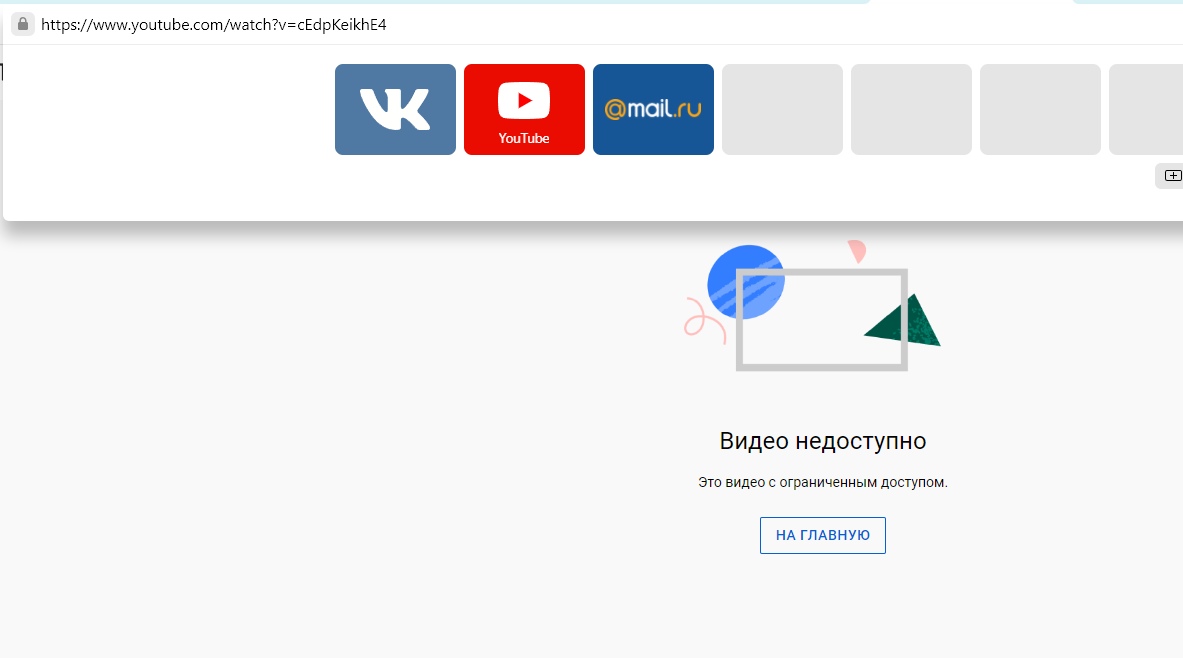The width and height of the screenshot is (1183, 658).
Task: Click the add-tile plus icon button
Action: [x=1172, y=176]
